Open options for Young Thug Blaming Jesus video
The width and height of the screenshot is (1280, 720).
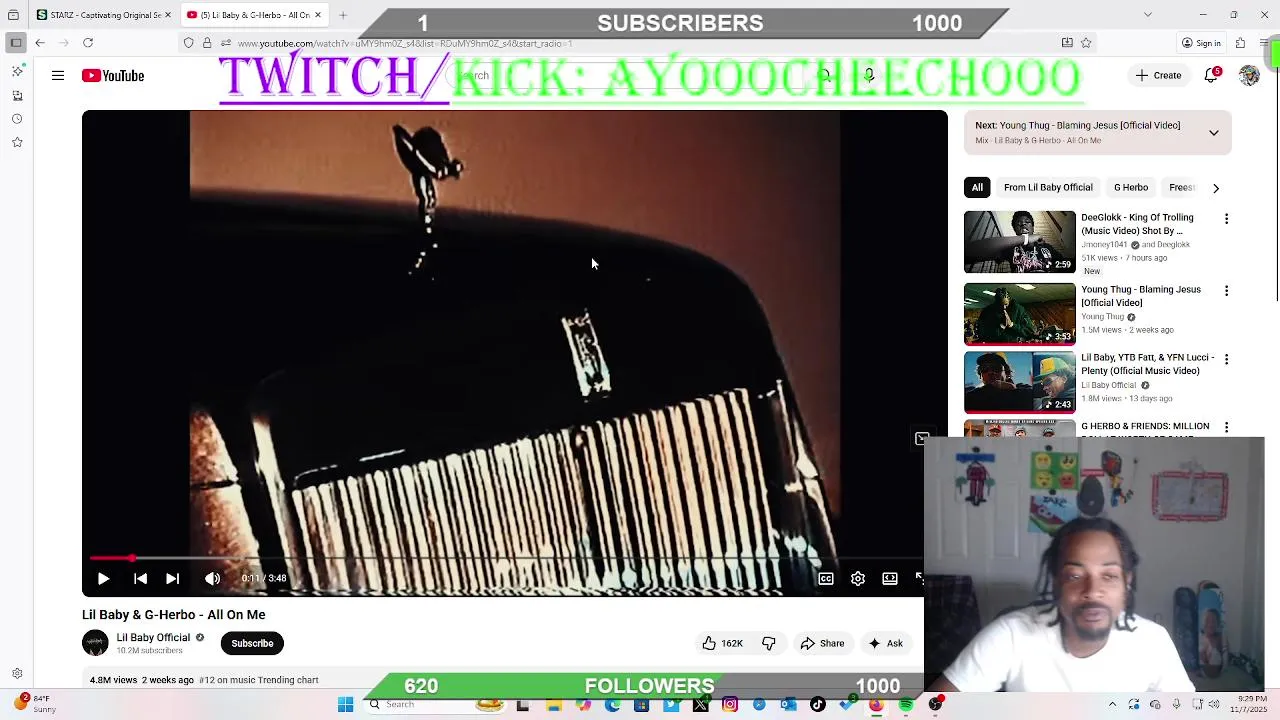pyautogui.click(x=1226, y=290)
